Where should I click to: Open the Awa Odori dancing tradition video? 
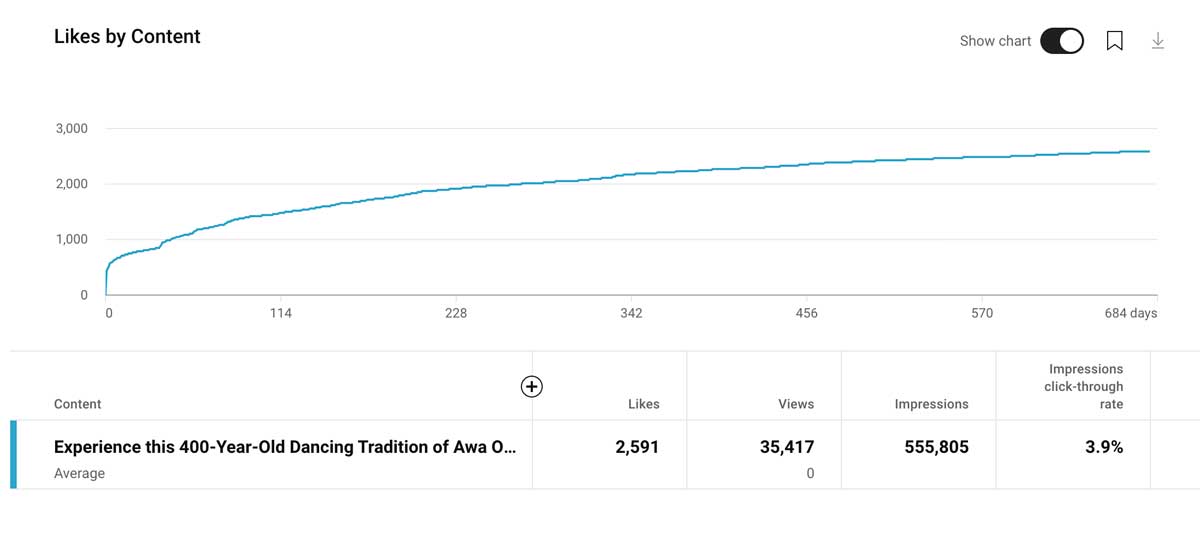(285, 447)
